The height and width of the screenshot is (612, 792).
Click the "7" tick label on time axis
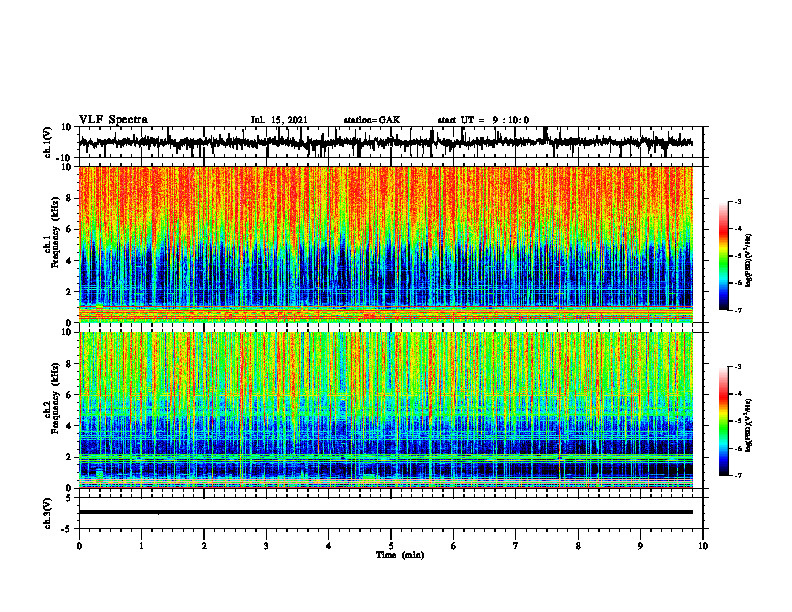516,546
